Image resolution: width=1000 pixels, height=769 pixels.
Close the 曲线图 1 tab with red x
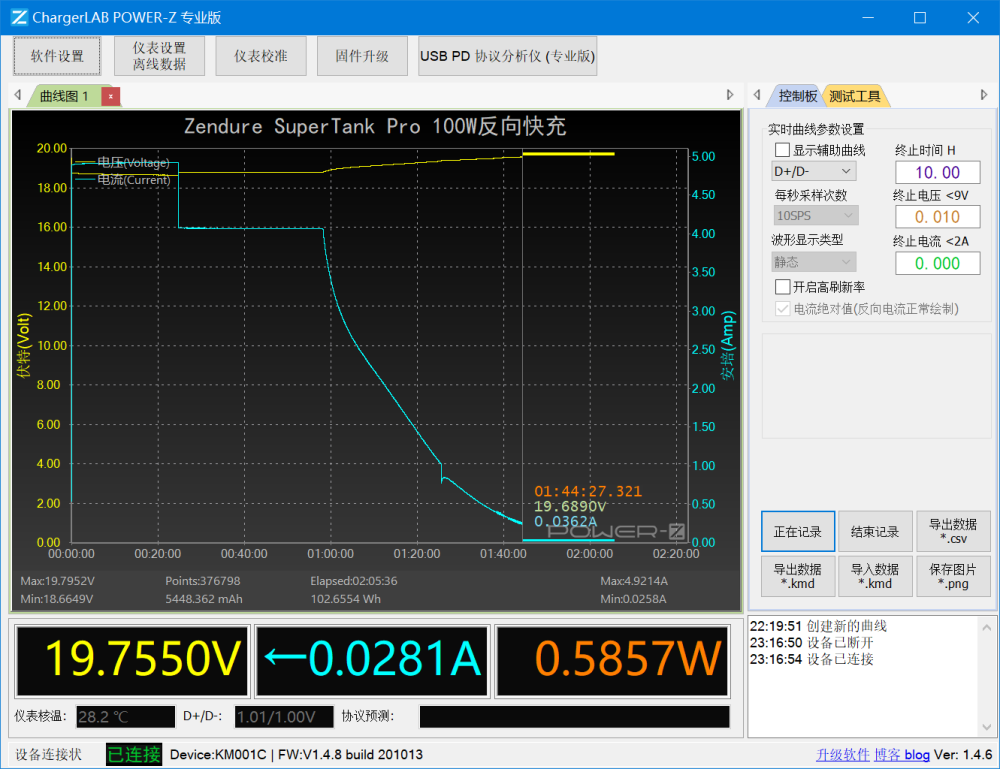click(x=110, y=96)
